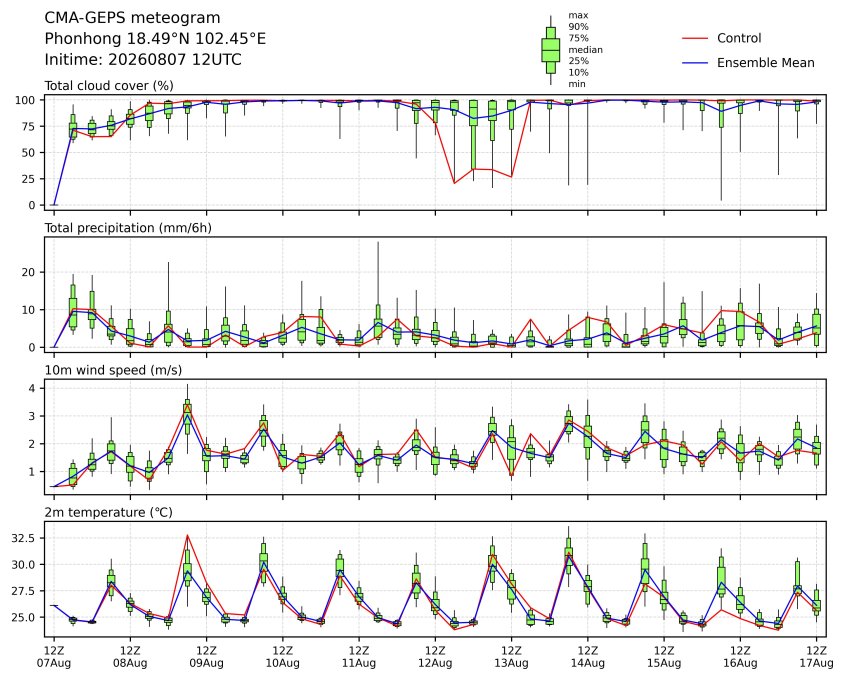
Task: Click the Initime 20260807 12UTC text
Action: 143,59
